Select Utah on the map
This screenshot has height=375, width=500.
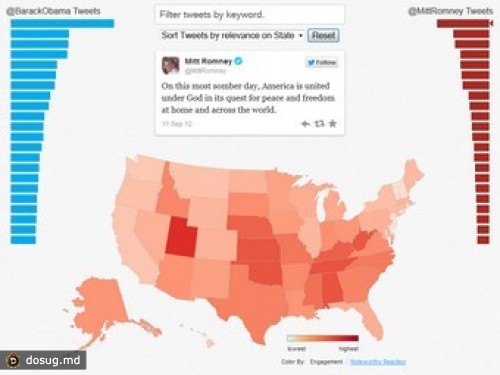tap(180, 237)
